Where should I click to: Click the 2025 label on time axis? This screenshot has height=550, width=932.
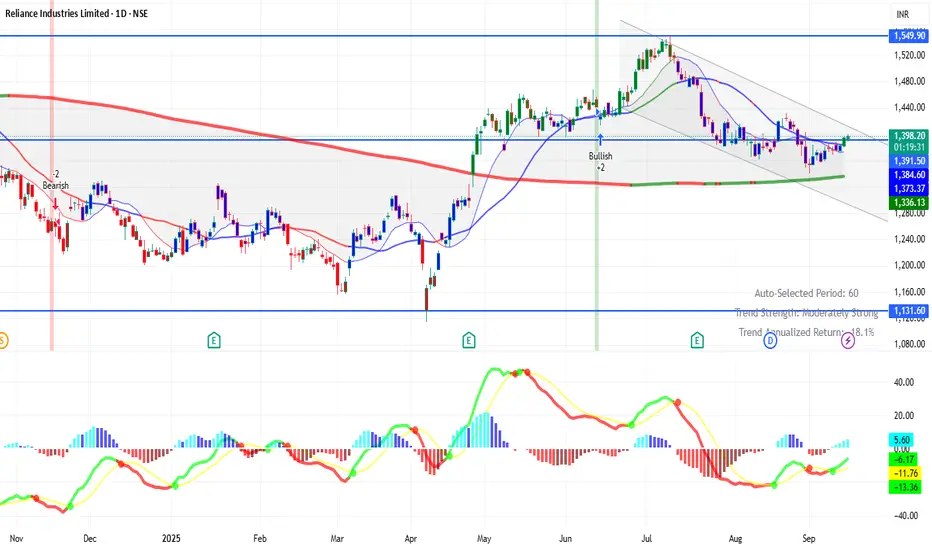click(x=171, y=539)
